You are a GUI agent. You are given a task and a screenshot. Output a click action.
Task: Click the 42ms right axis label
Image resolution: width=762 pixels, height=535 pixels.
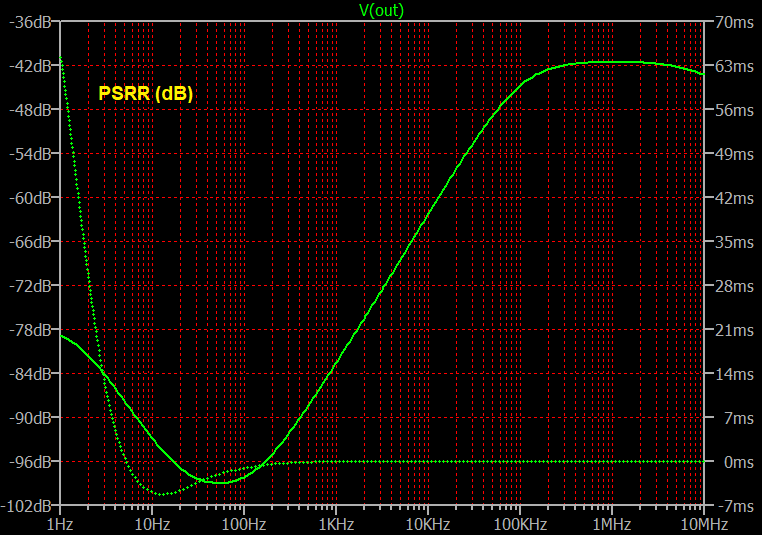point(734,198)
